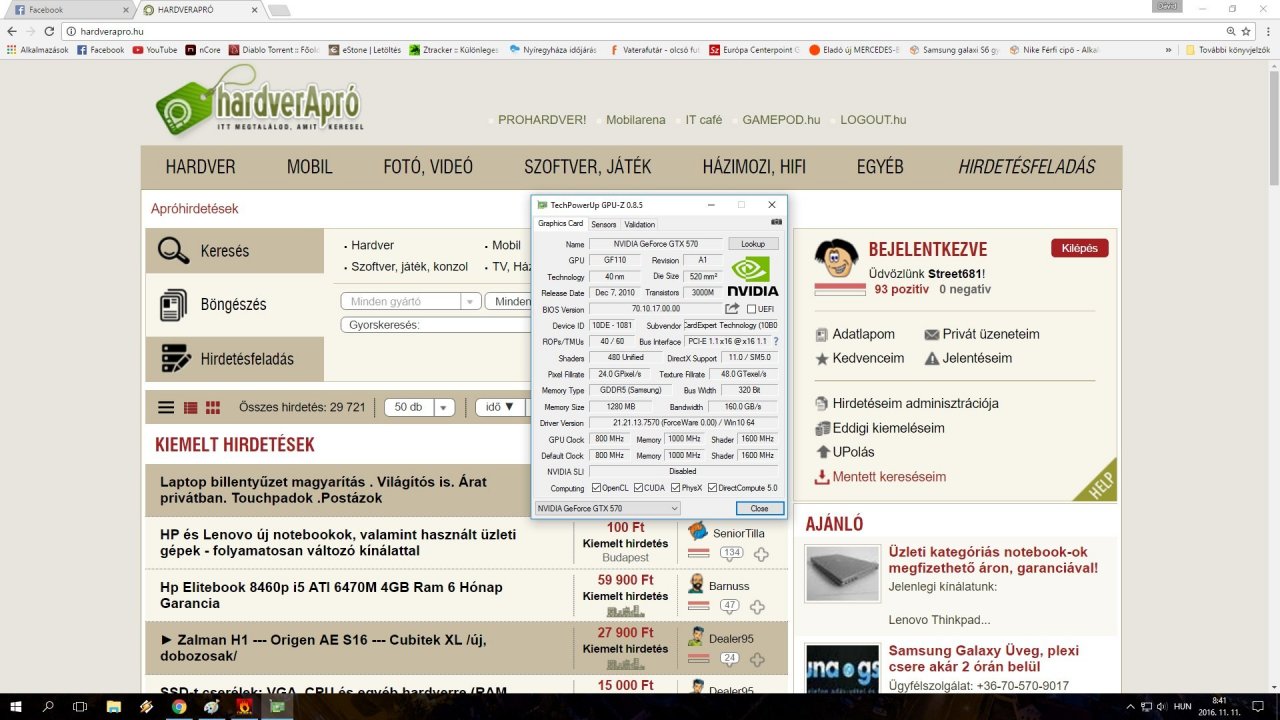Click the hardverApró logo

(x=260, y=100)
